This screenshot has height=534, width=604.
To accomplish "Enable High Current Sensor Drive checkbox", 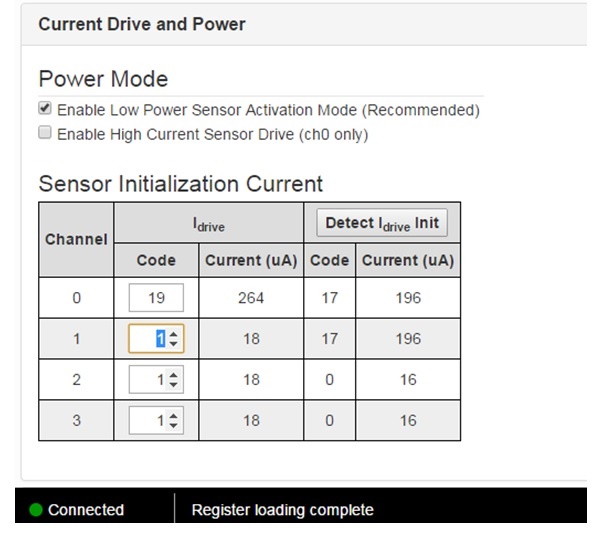I will pyautogui.click(x=44, y=133).
